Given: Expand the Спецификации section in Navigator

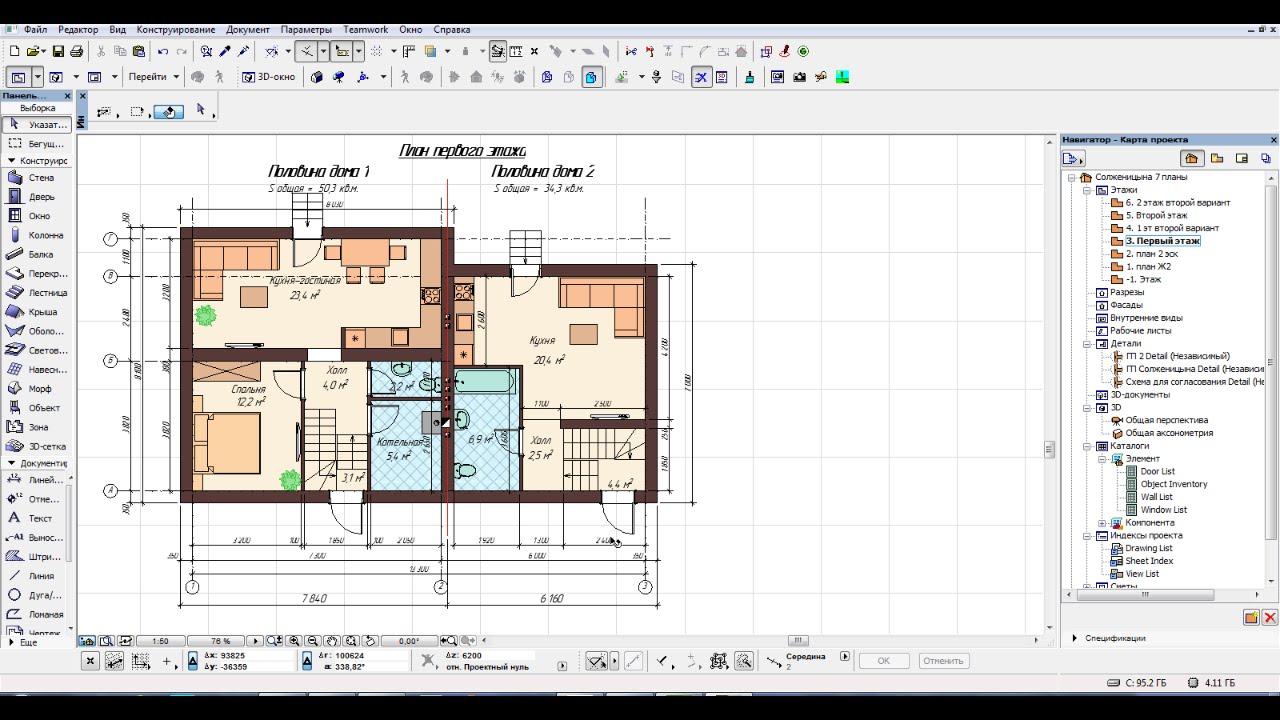Looking at the screenshot, I should click(x=1075, y=638).
